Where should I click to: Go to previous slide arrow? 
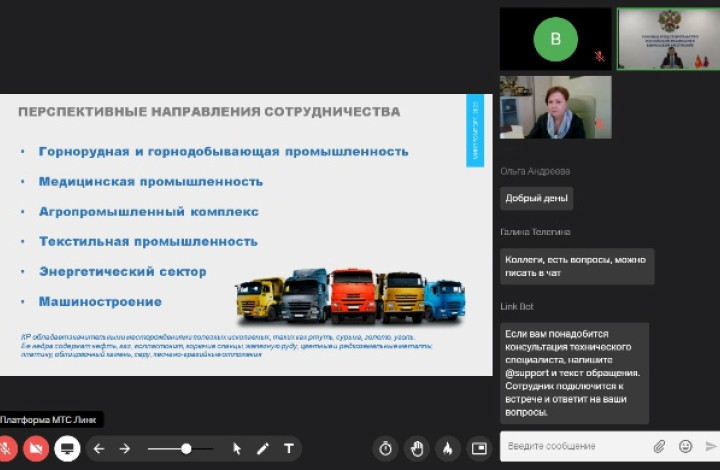(99, 449)
